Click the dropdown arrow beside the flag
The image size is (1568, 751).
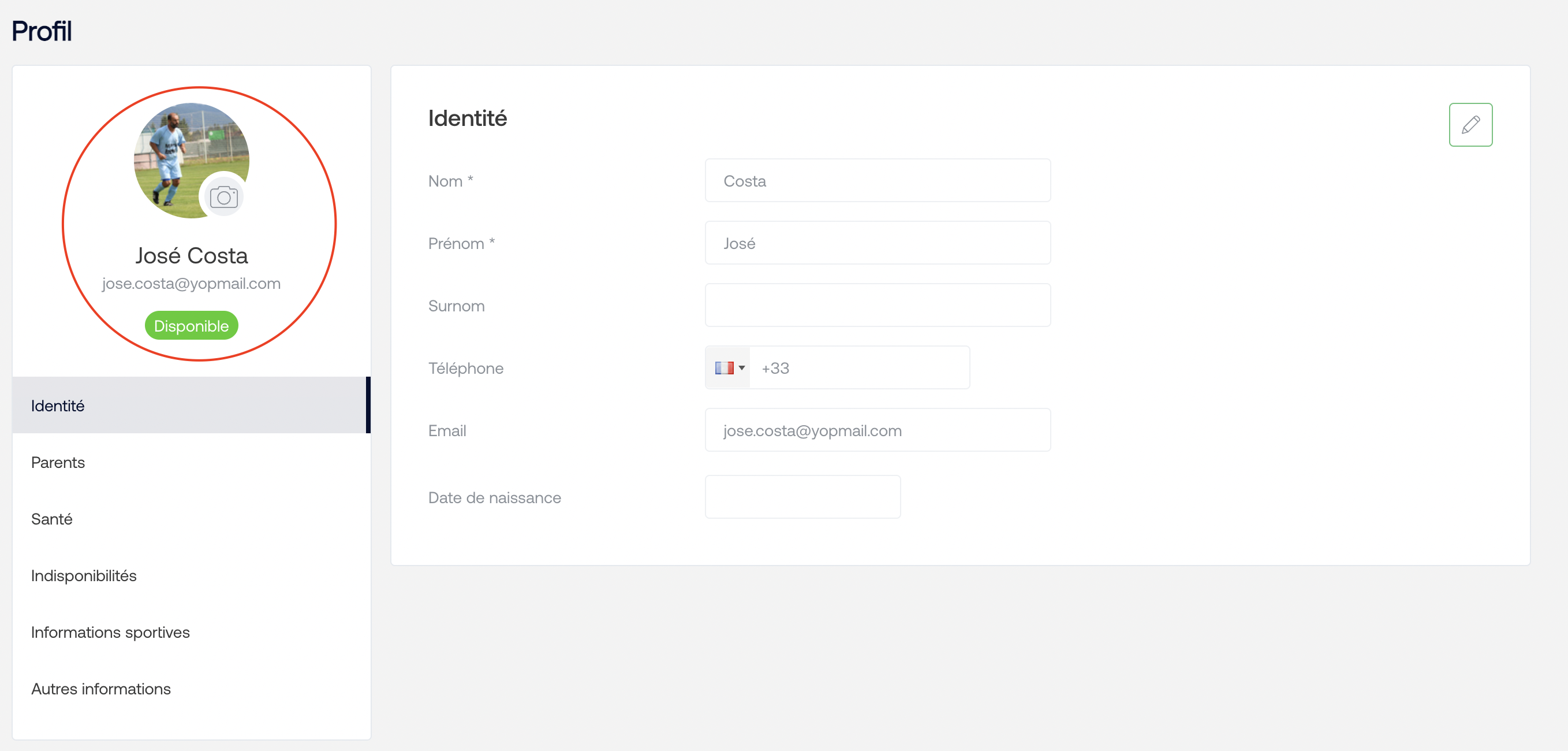(741, 368)
